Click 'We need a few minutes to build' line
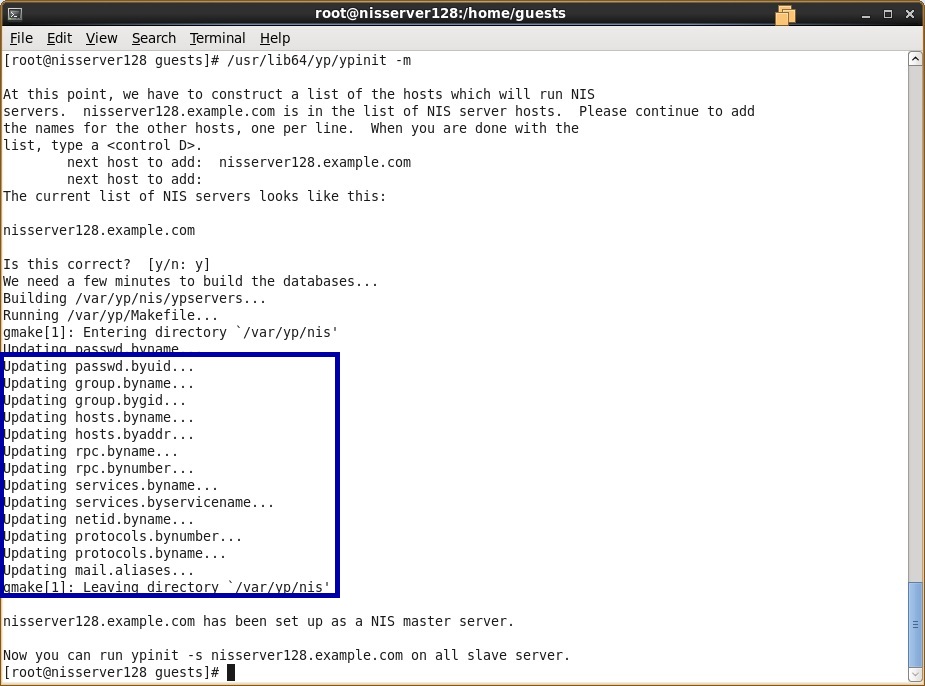Screen dimensions: 925x686 point(191,281)
